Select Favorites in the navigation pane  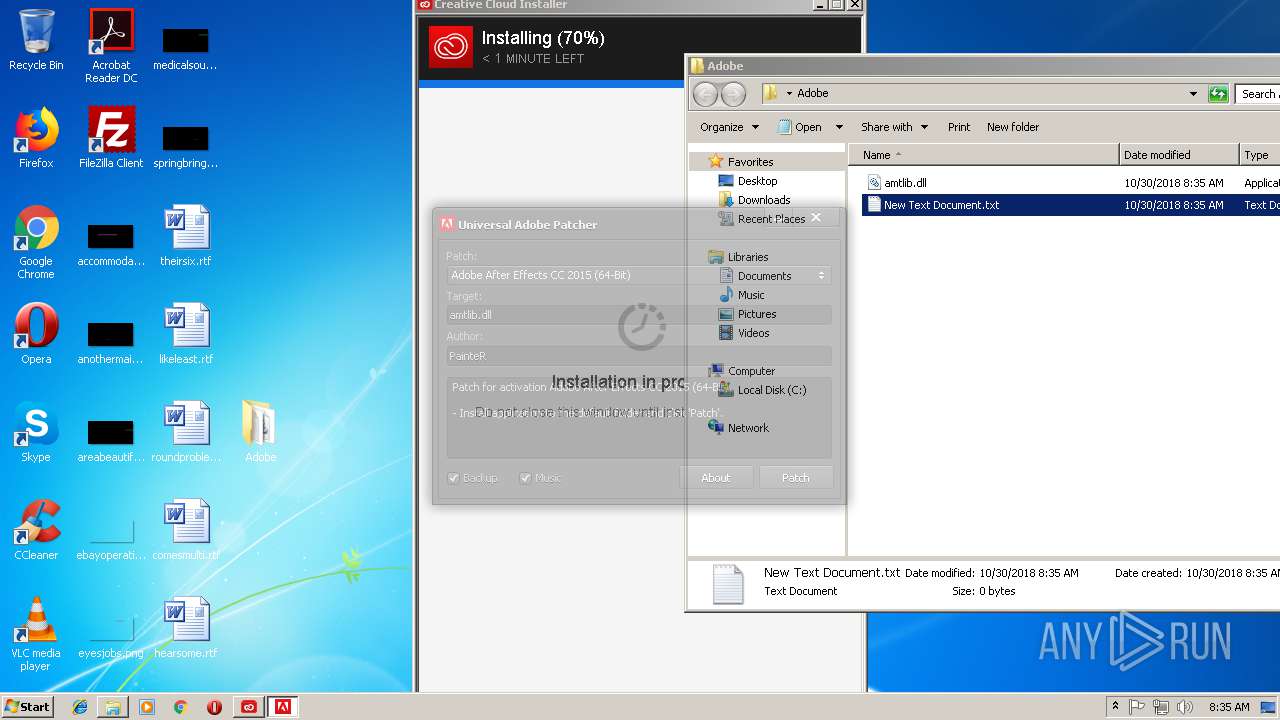[750, 162]
